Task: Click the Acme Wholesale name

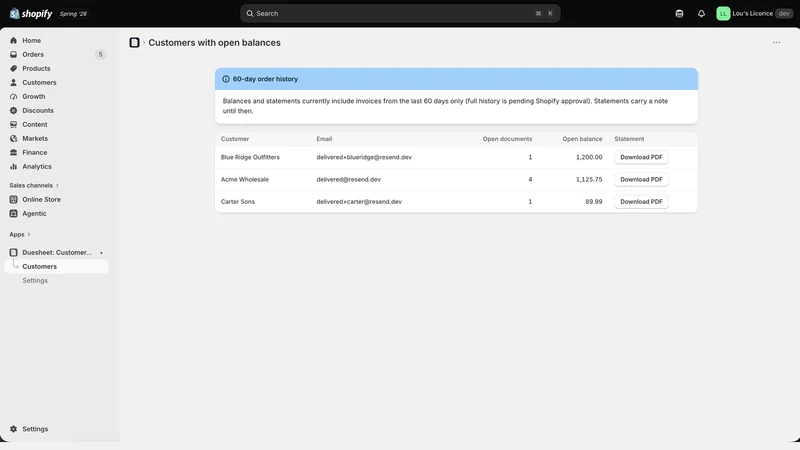Action: click(x=244, y=180)
